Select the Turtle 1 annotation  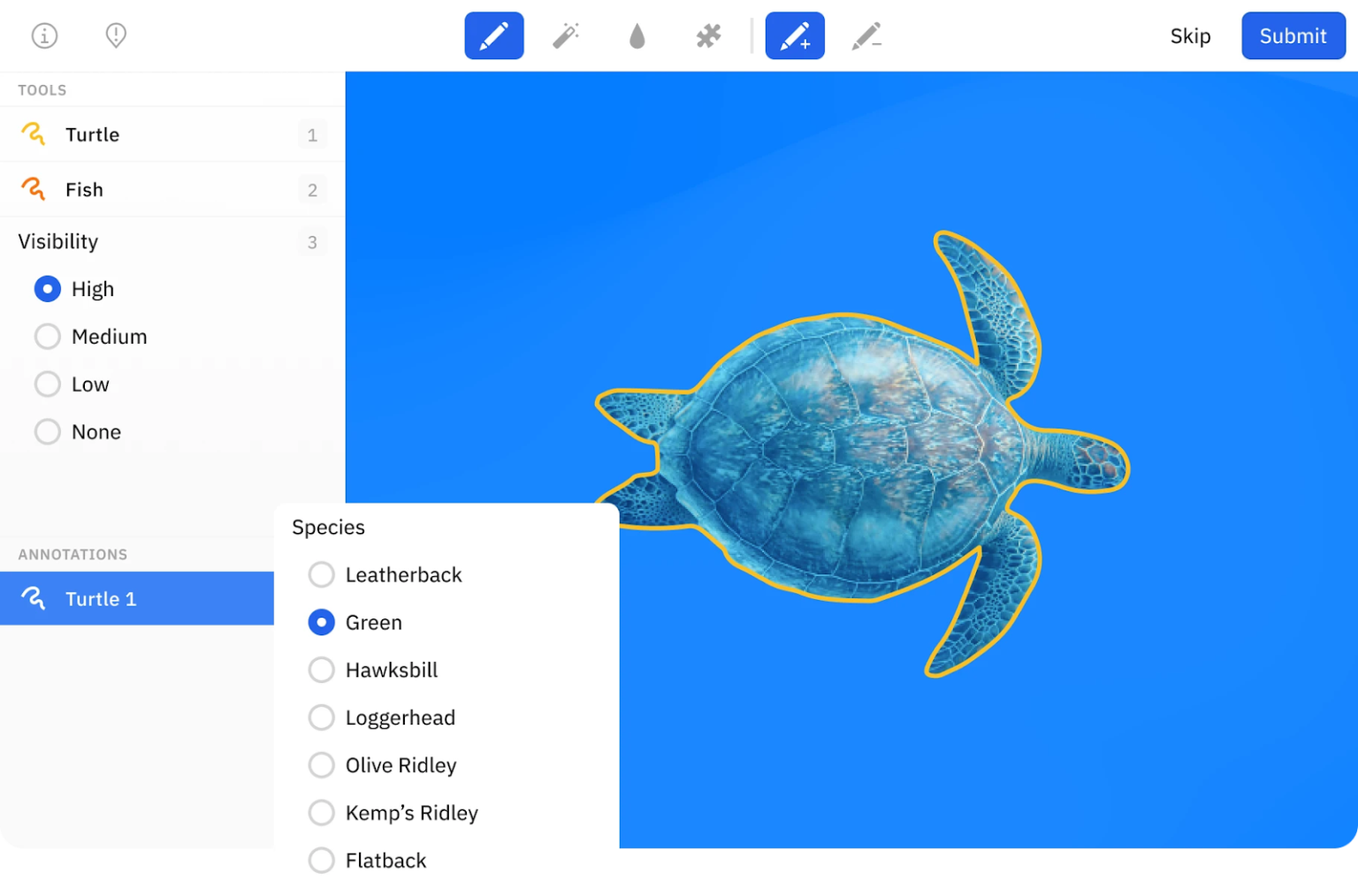[100, 598]
